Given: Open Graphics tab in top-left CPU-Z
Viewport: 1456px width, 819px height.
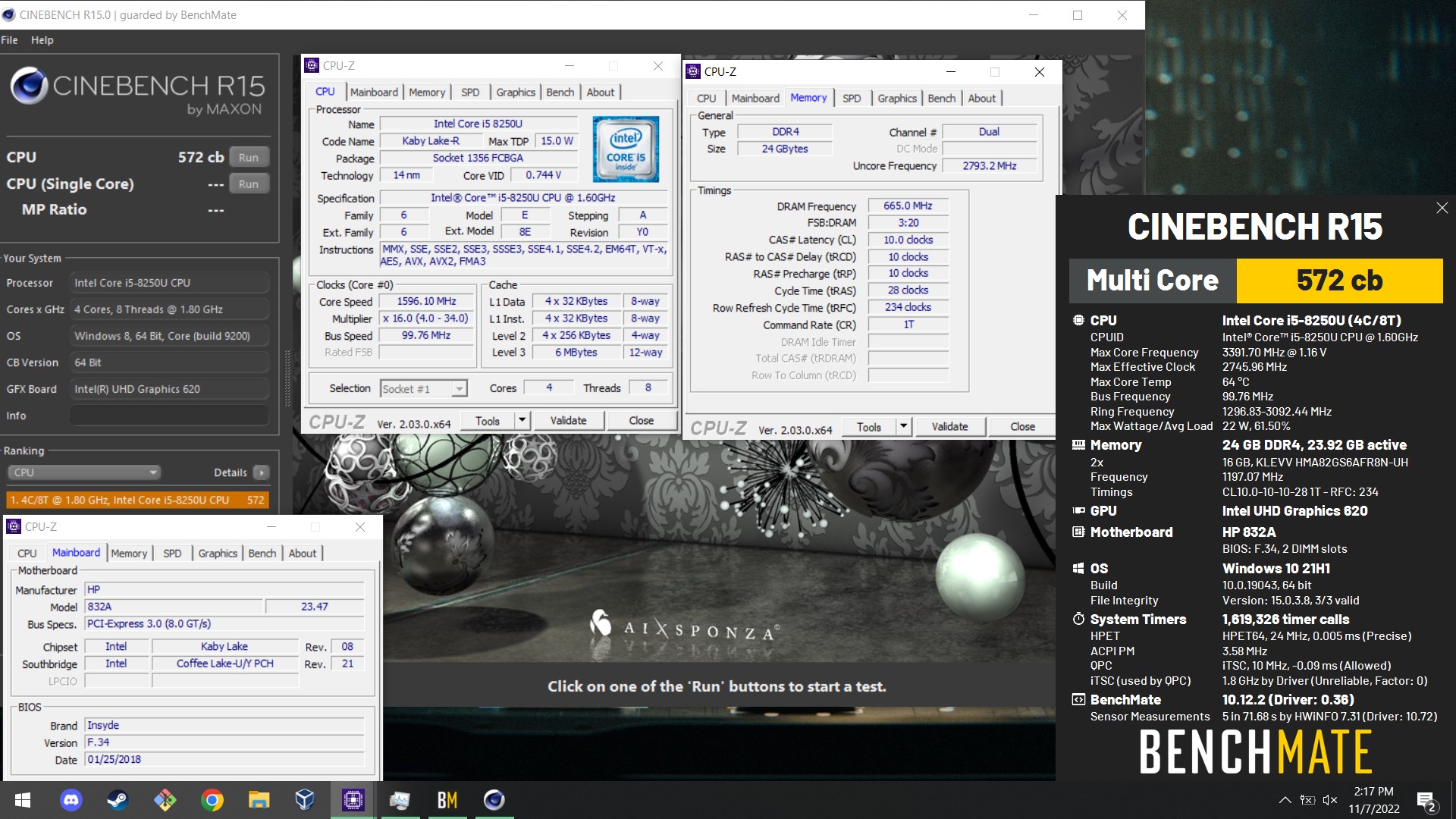Looking at the screenshot, I should [516, 92].
